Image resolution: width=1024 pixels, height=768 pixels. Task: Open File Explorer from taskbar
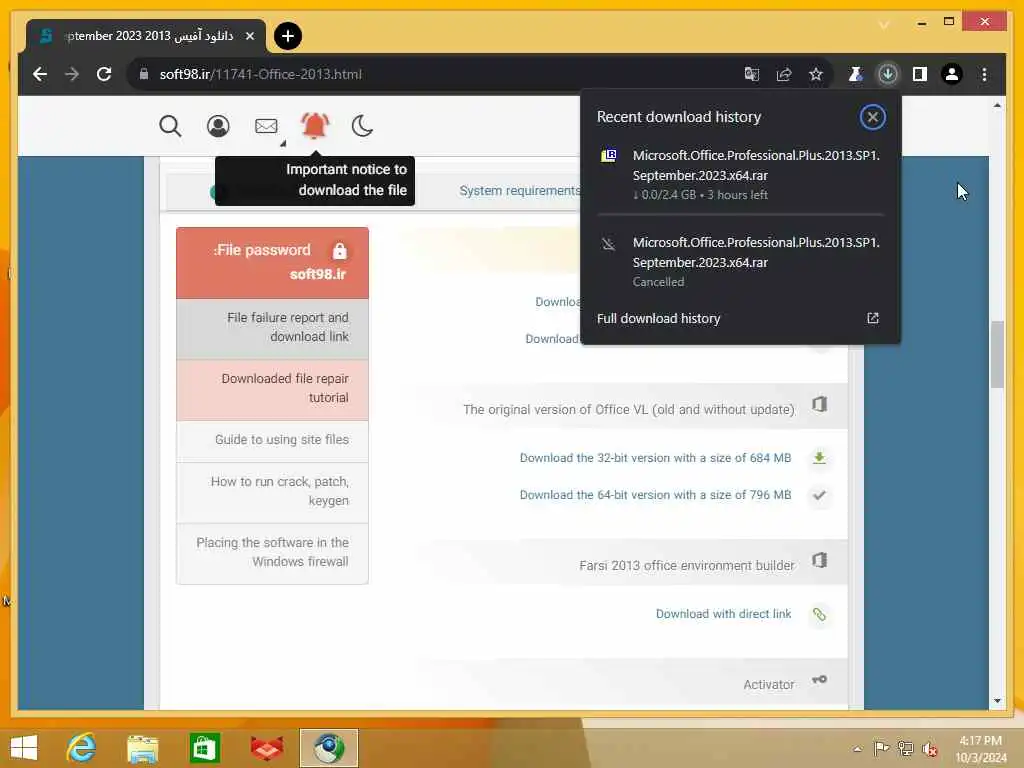coord(142,748)
